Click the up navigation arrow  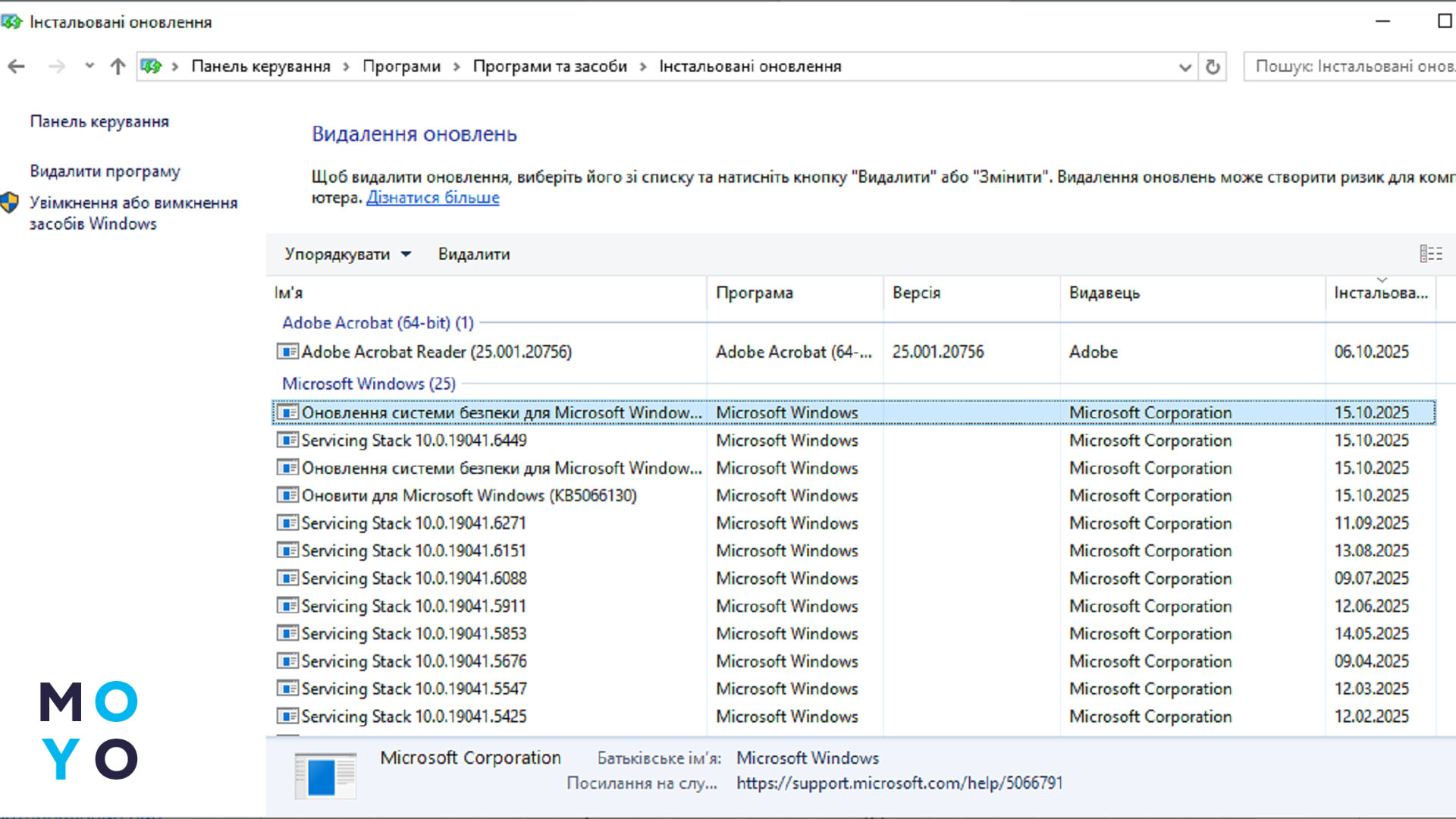tap(117, 66)
